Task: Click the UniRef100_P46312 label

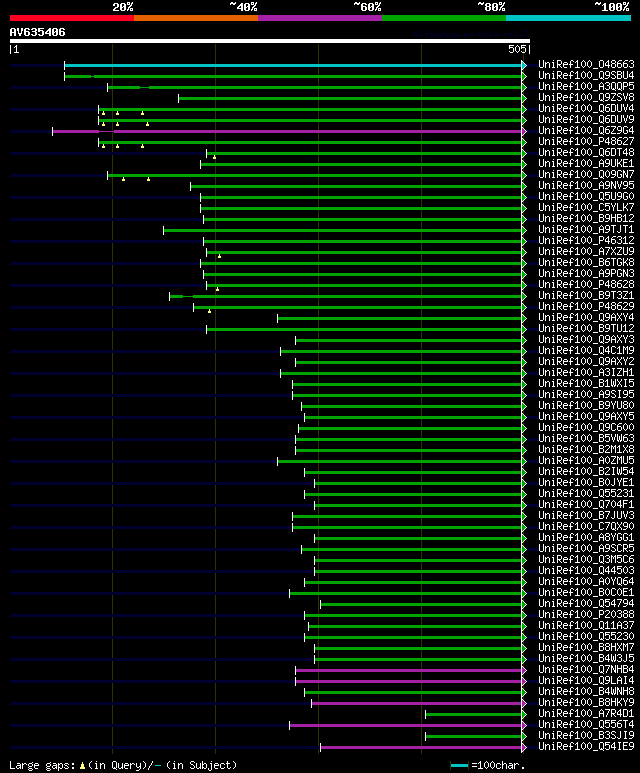Action: pos(586,241)
